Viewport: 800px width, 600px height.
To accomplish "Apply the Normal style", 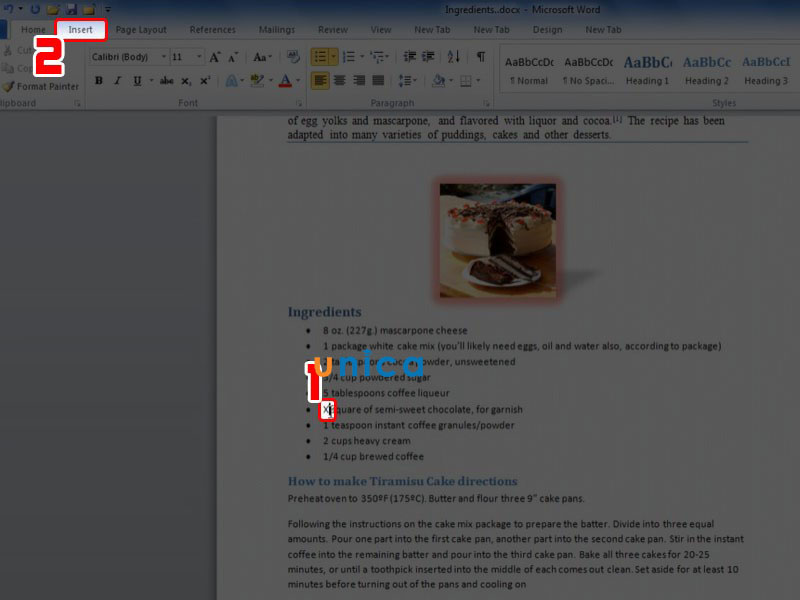I will 529,68.
